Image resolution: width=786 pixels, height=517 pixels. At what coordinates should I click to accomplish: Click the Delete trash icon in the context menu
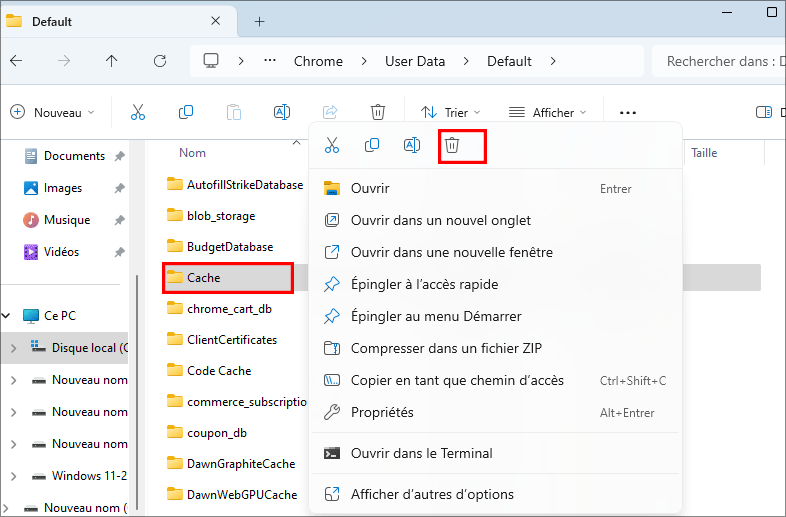[x=452, y=145]
